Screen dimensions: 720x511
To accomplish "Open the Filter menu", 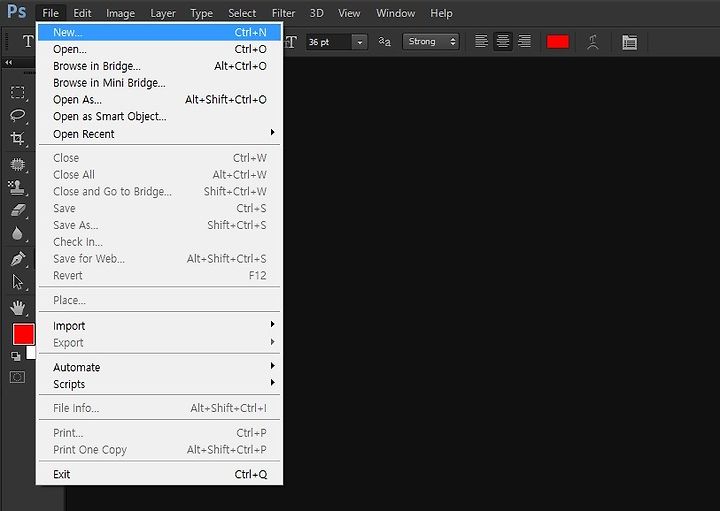I will [283, 13].
